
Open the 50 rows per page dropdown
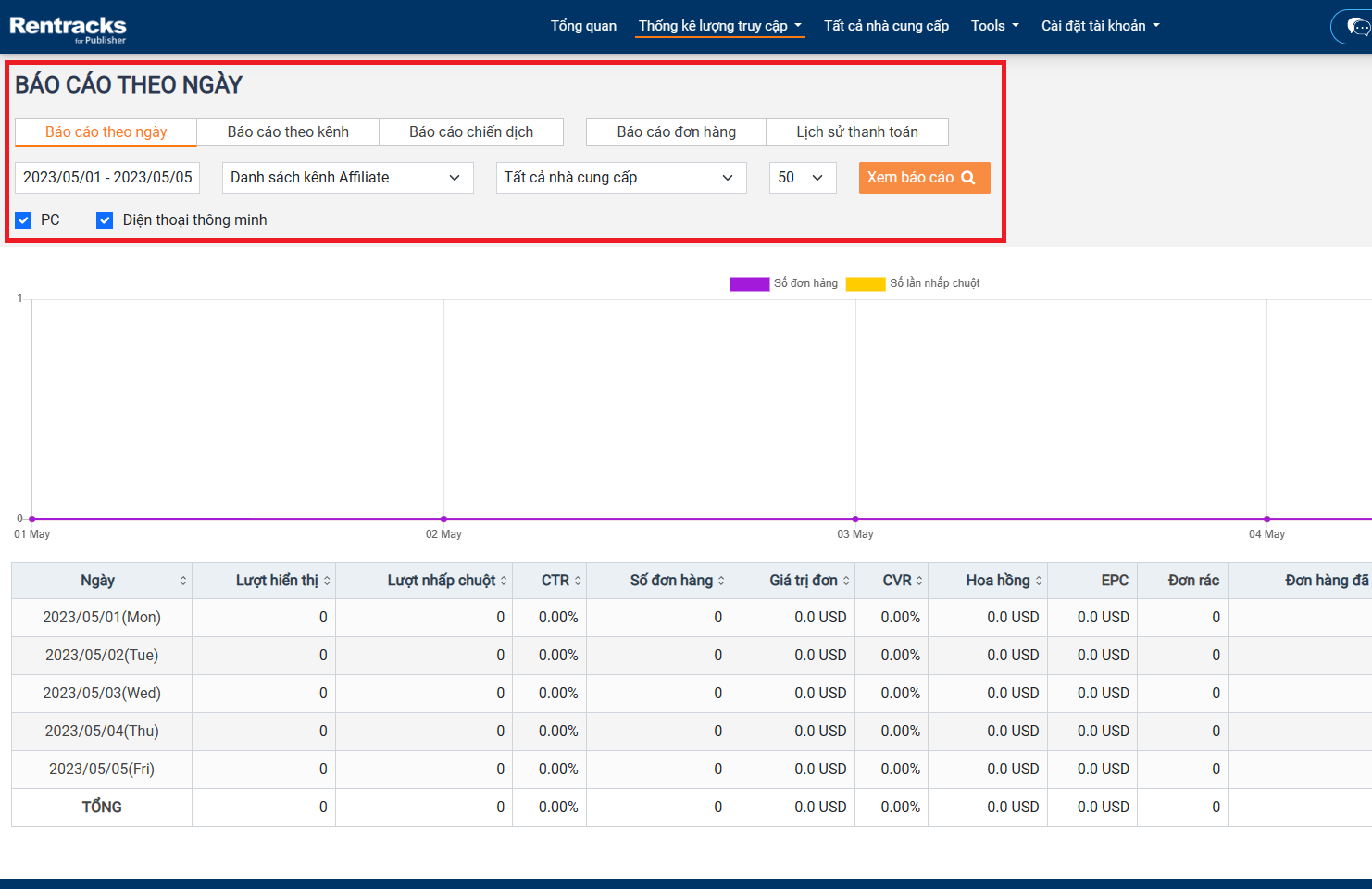802,178
